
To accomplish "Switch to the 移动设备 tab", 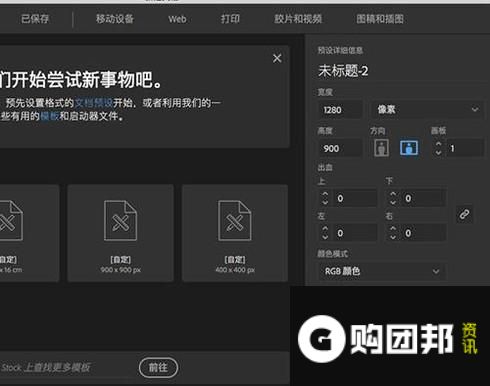I will 115,19.
